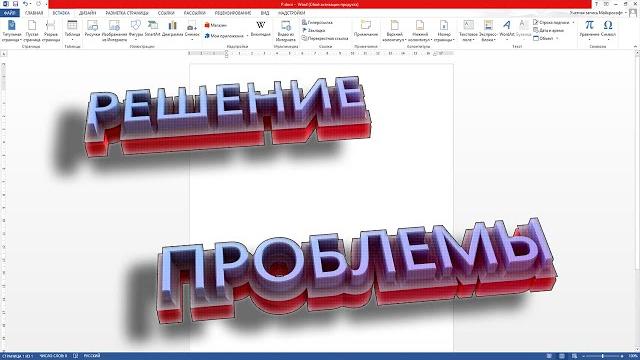Click the Word Help question mark icon
This screenshot has height=360, width=640.
click(x=596, y=4)
